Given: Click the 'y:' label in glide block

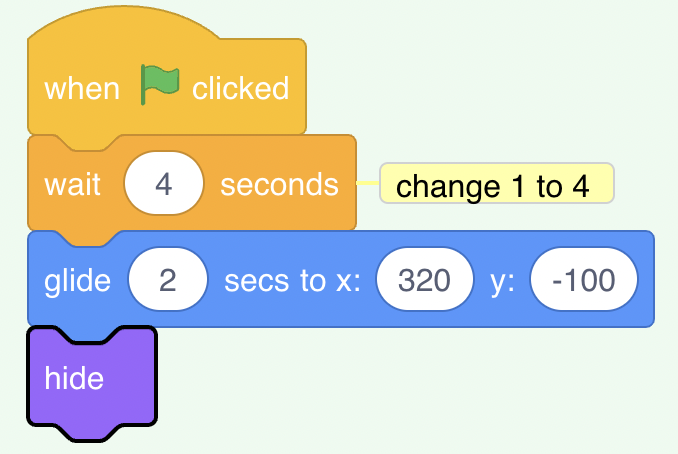Looking at the screenshot, I should click(502, 282).
